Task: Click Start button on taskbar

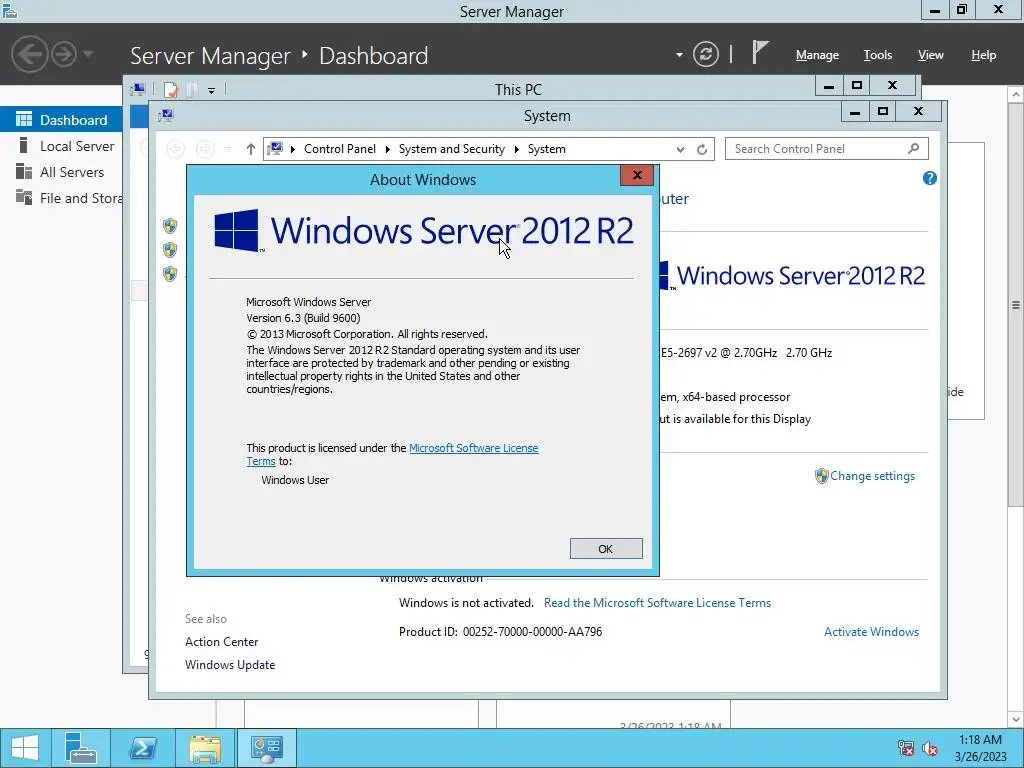Action: (25, 748)
